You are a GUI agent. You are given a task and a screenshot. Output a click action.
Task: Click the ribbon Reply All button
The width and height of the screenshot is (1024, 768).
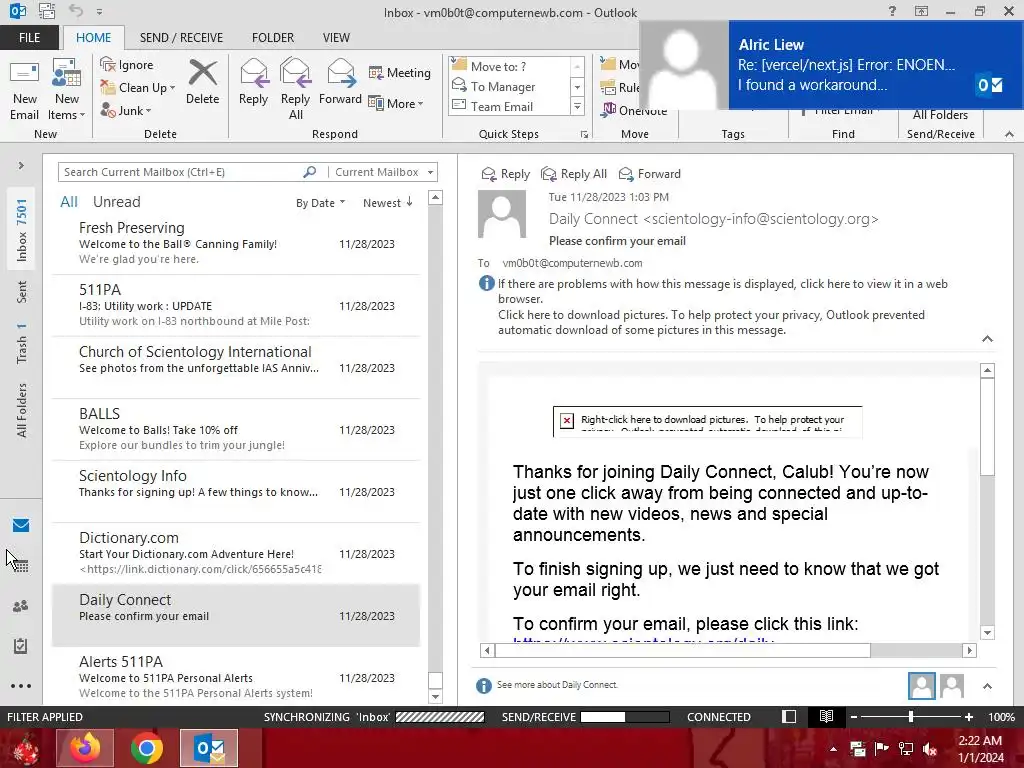click(x=295, y=90)
